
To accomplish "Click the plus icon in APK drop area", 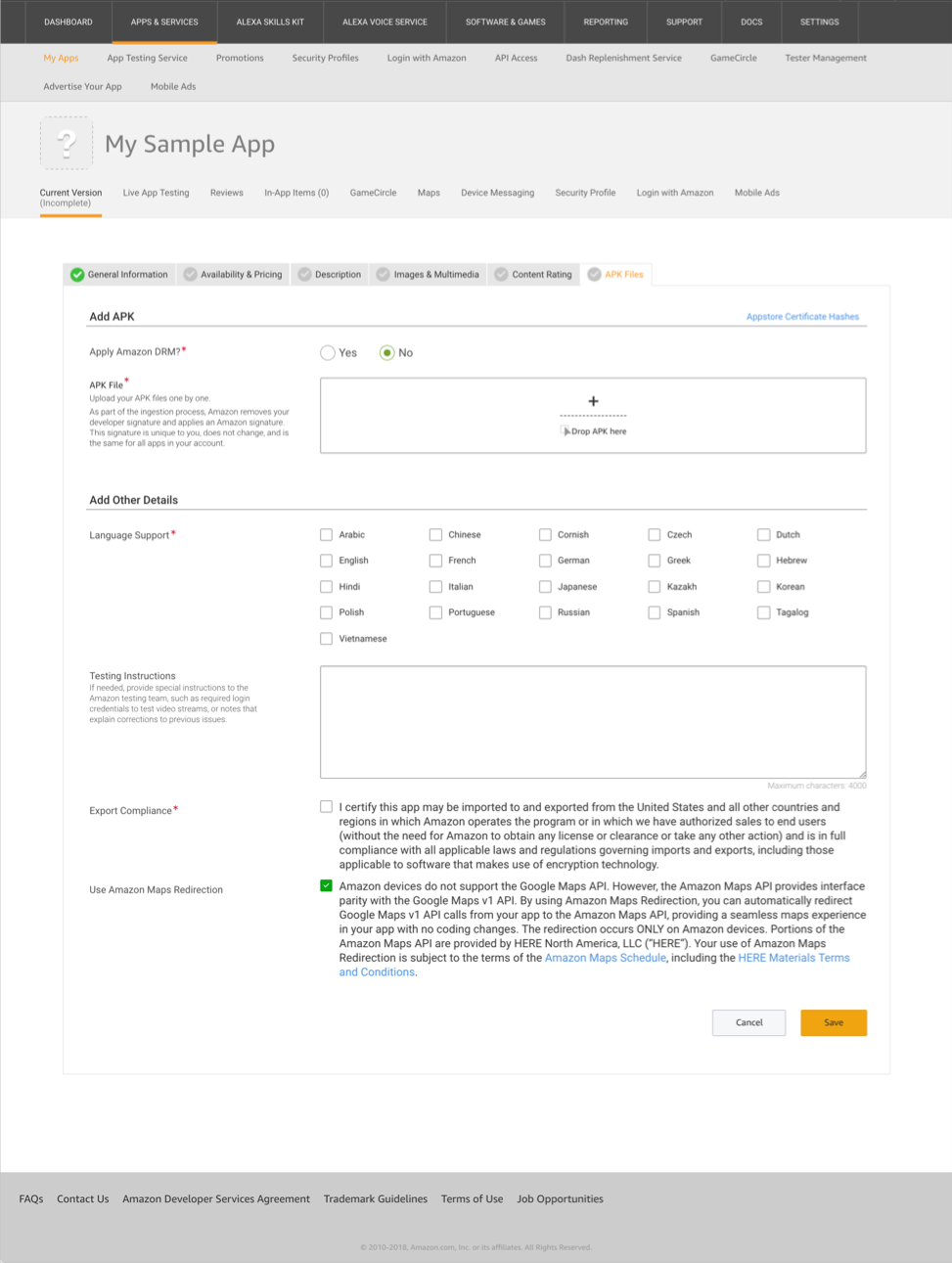I will point(593,401).
